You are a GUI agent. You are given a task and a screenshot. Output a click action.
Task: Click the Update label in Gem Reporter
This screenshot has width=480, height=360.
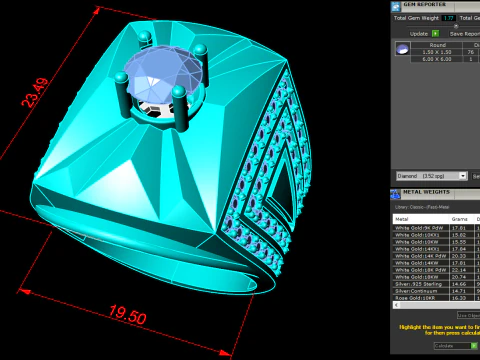[419, 34]
